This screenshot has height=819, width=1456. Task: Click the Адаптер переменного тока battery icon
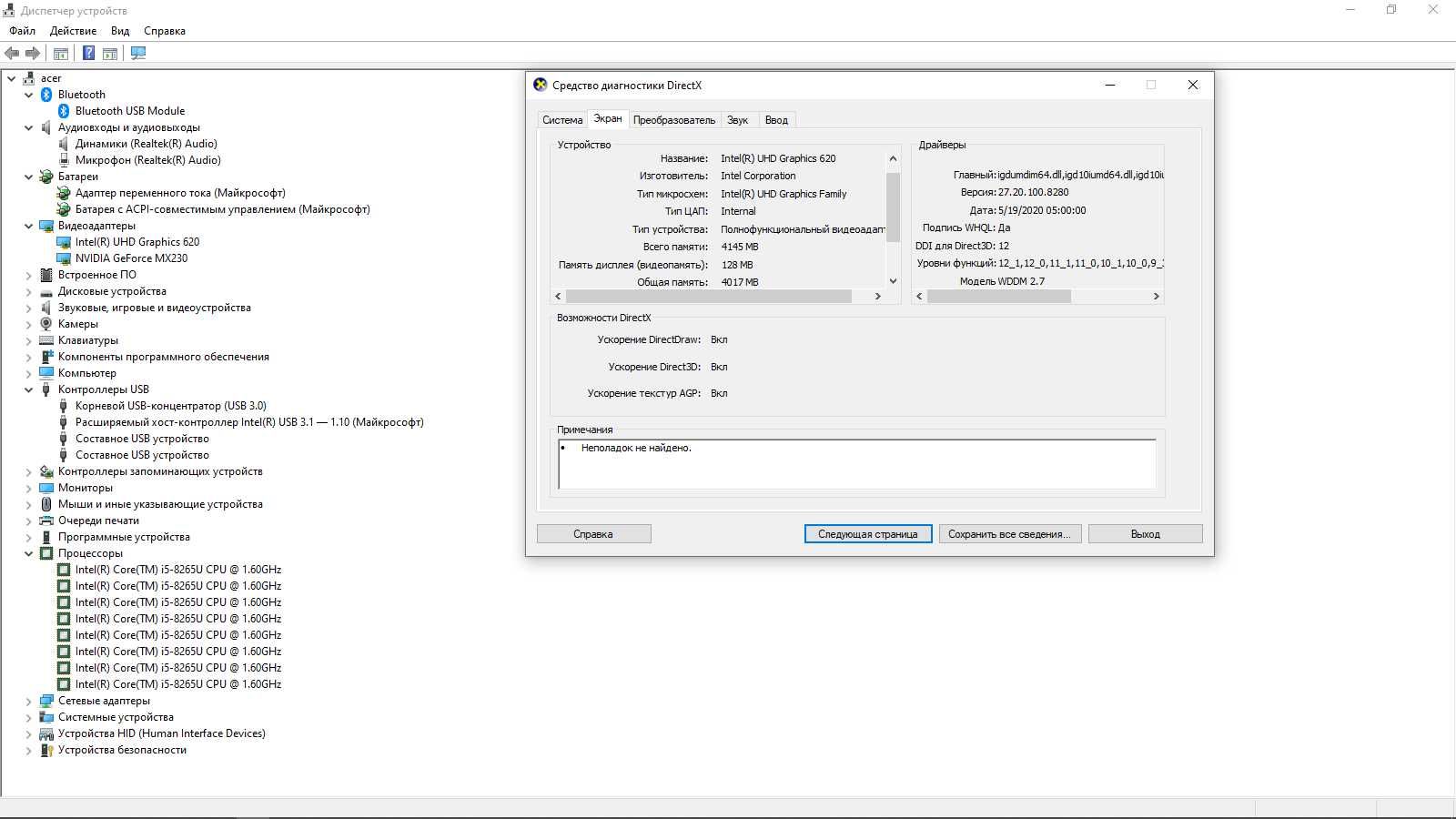64,193
